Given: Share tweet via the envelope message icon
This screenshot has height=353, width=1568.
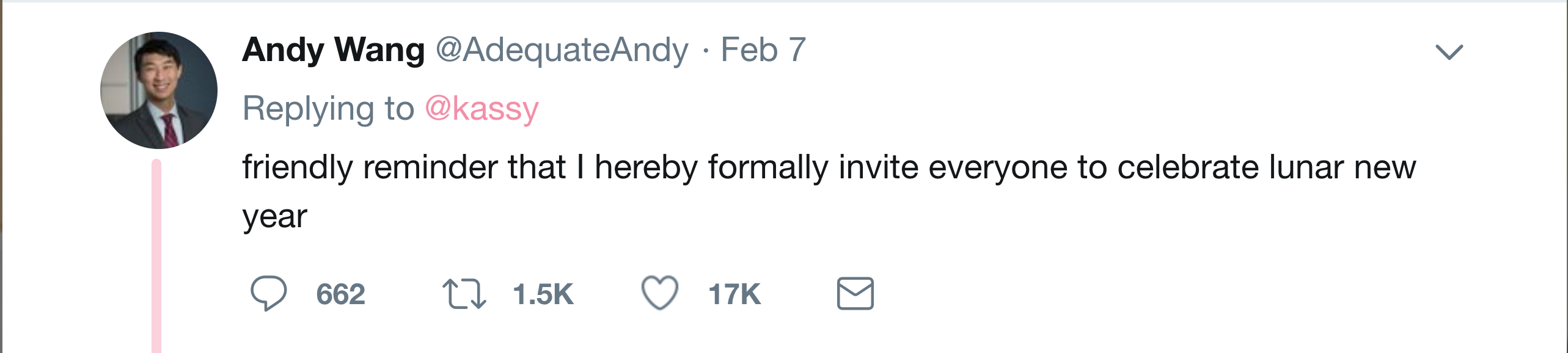Looking at the screenshot, I should coord(855,293).
